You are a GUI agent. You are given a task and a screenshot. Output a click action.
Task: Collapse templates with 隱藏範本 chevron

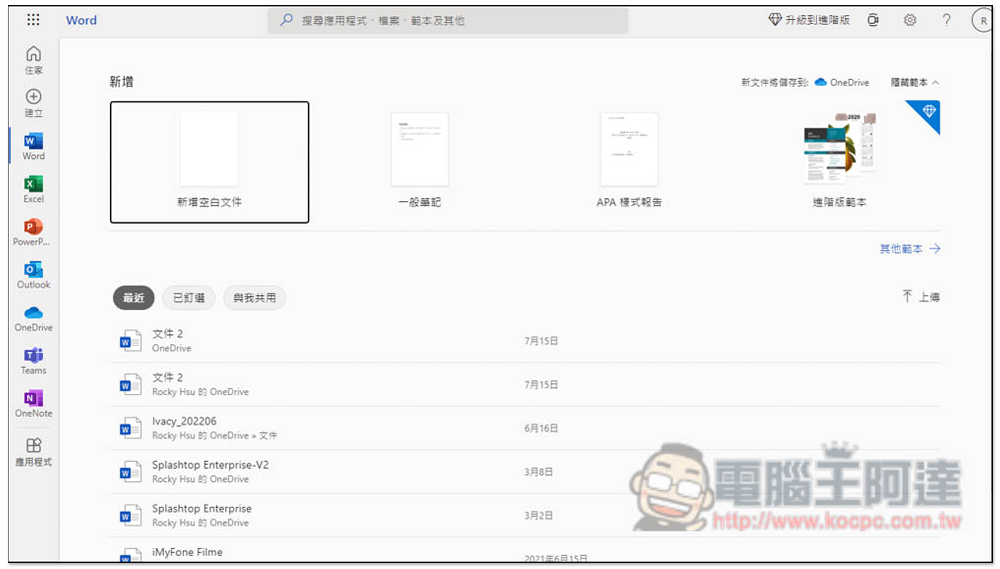(x=915, y=82)
